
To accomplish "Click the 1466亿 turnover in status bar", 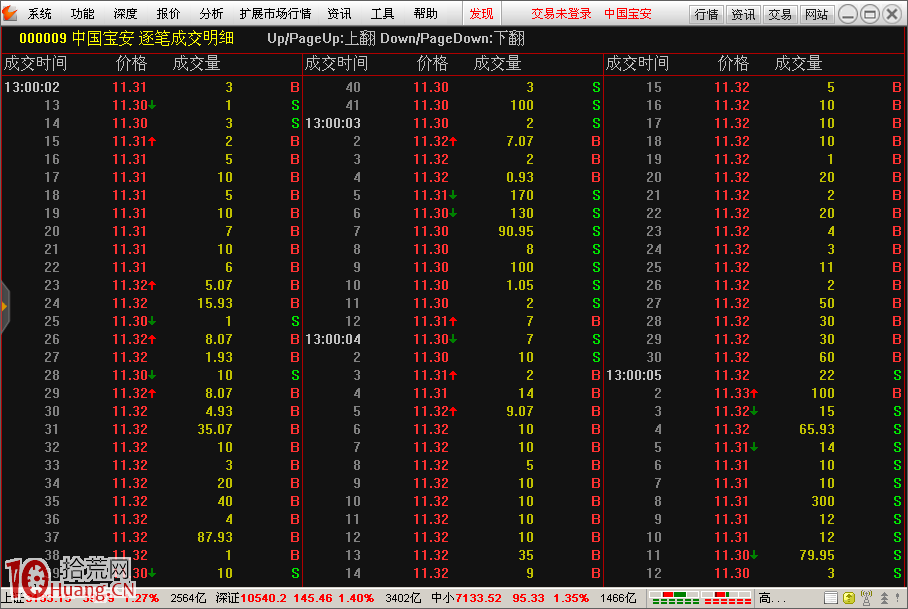I will [618, 598].
